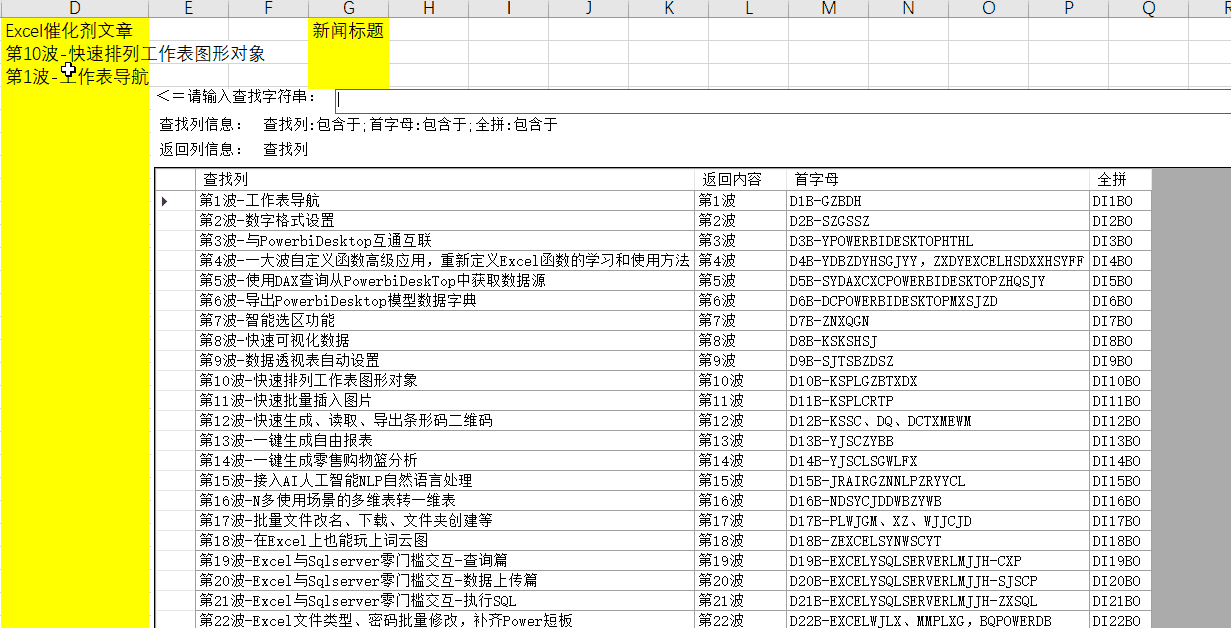Viewport: 1231px width, 628px height.
Task: Select the 第4波 自定义函数高级应用 entry
Action: (445, 261)
